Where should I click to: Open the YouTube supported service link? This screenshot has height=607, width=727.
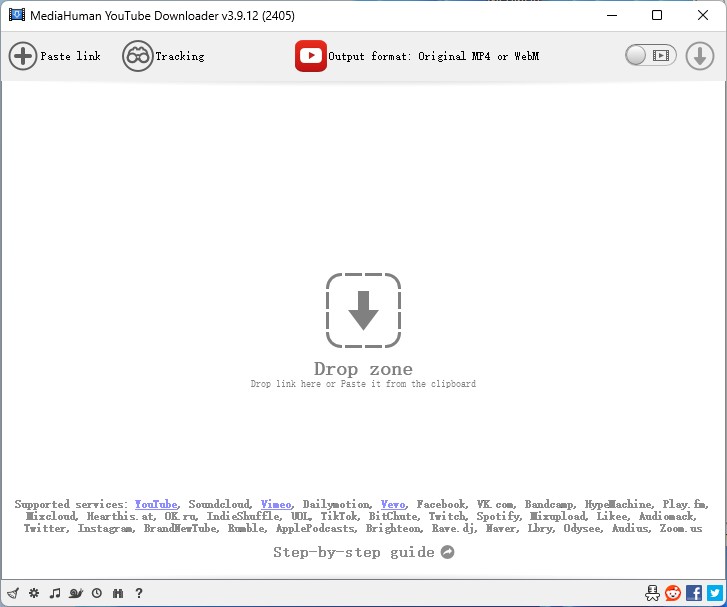coord(156,504)
